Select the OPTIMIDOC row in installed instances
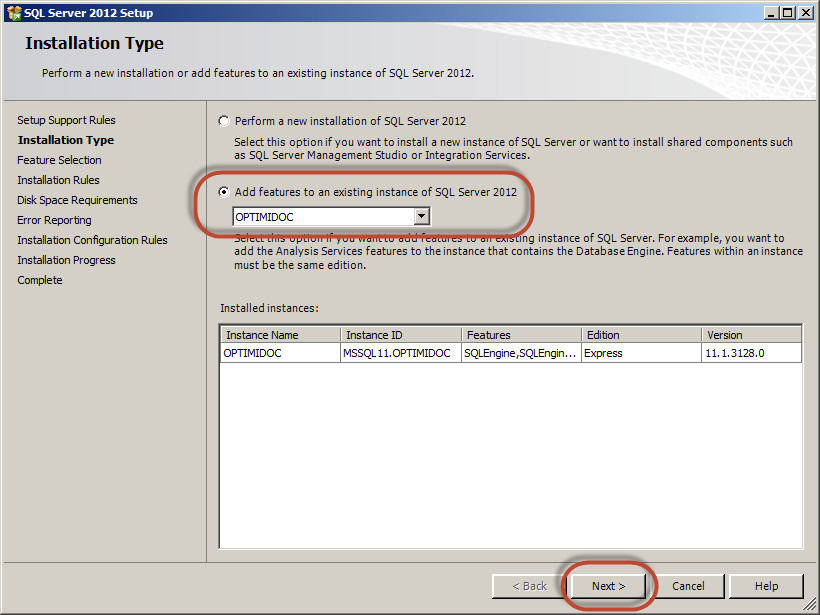The width and height of the screenshot is (820, 615). pyautogui.click(x=260, y=353)
